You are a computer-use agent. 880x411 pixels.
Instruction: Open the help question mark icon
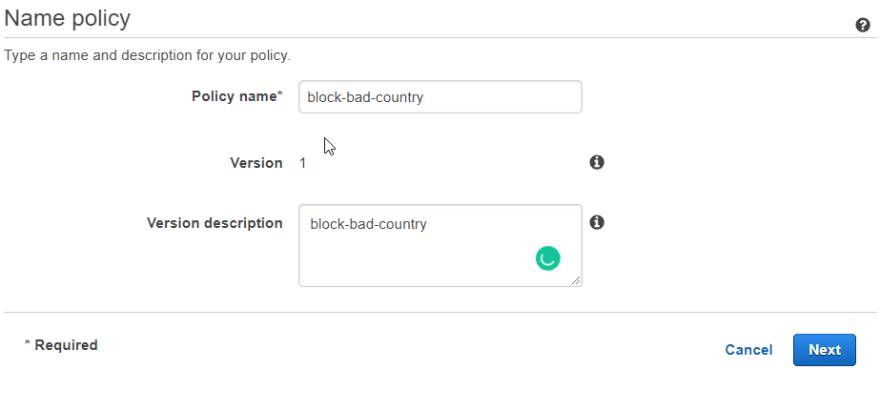863,25
